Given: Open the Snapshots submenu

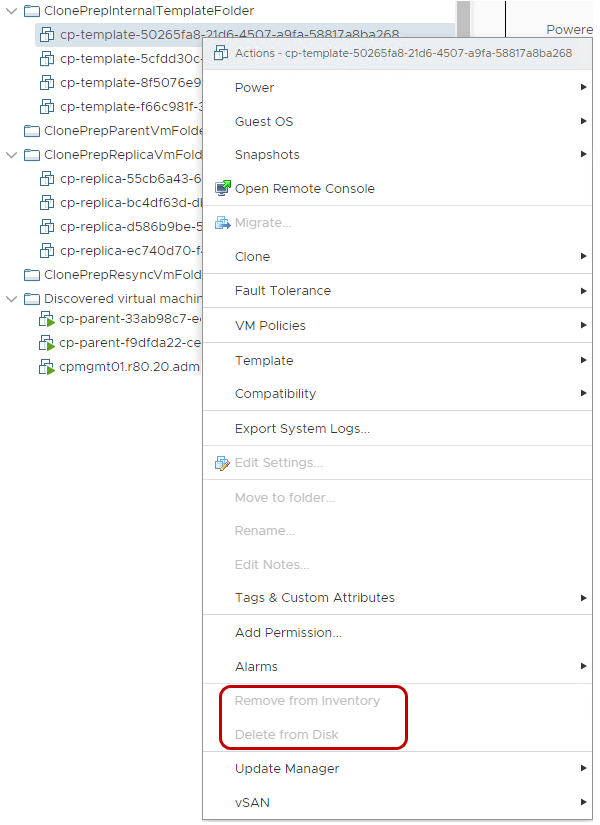Looking at the screenshot, I should pyautogui.click(x=267, y=155).
